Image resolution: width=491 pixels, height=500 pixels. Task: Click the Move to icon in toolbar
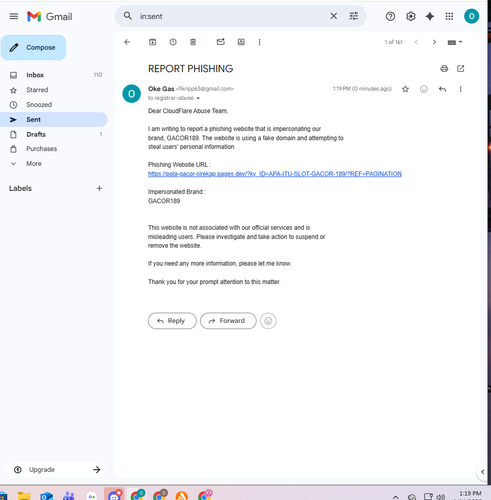click(241, 42)
